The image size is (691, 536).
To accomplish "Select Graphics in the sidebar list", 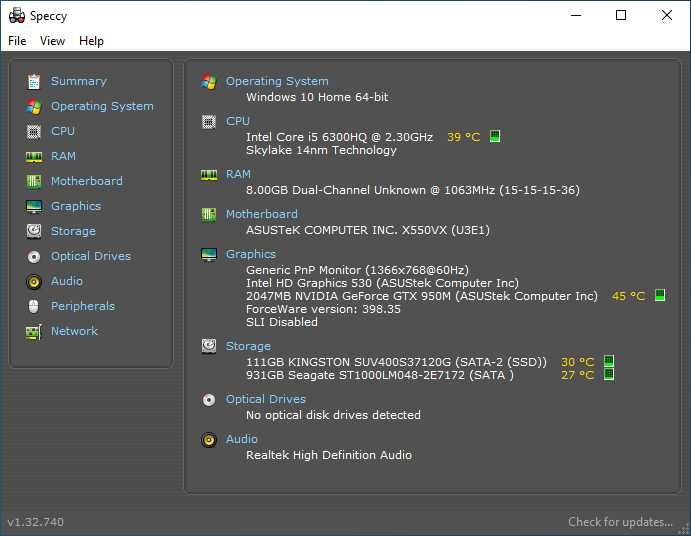I will (x=75, y=206).
